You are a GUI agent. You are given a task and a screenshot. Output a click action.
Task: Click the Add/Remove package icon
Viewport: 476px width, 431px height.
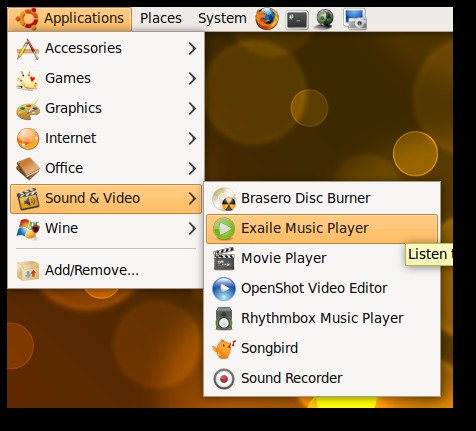click(x=28, y=270)
